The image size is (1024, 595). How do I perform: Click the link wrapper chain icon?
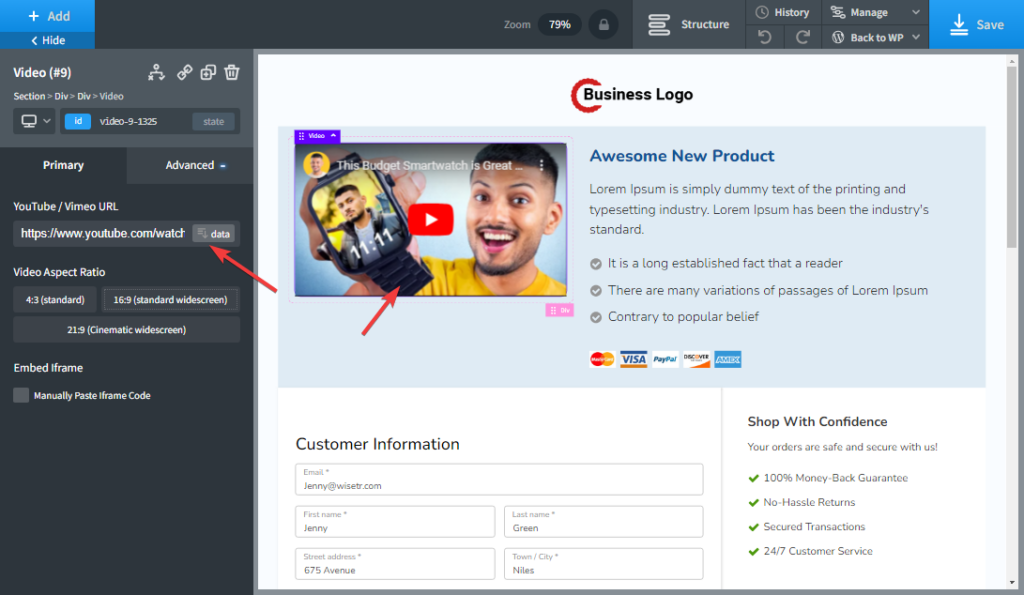184,72
